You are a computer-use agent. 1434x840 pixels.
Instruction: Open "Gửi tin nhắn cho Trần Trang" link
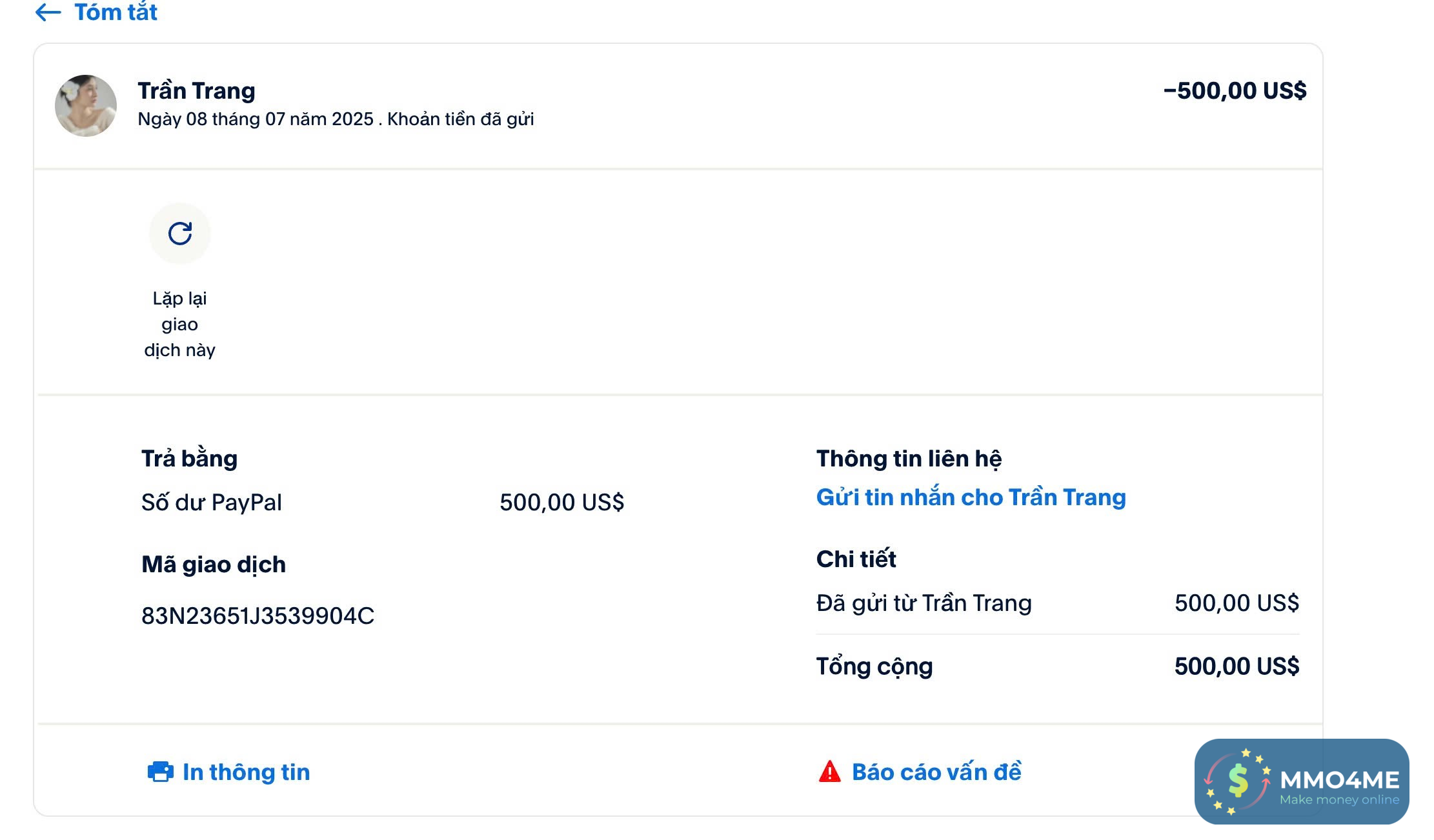click(x=971, y=497)
